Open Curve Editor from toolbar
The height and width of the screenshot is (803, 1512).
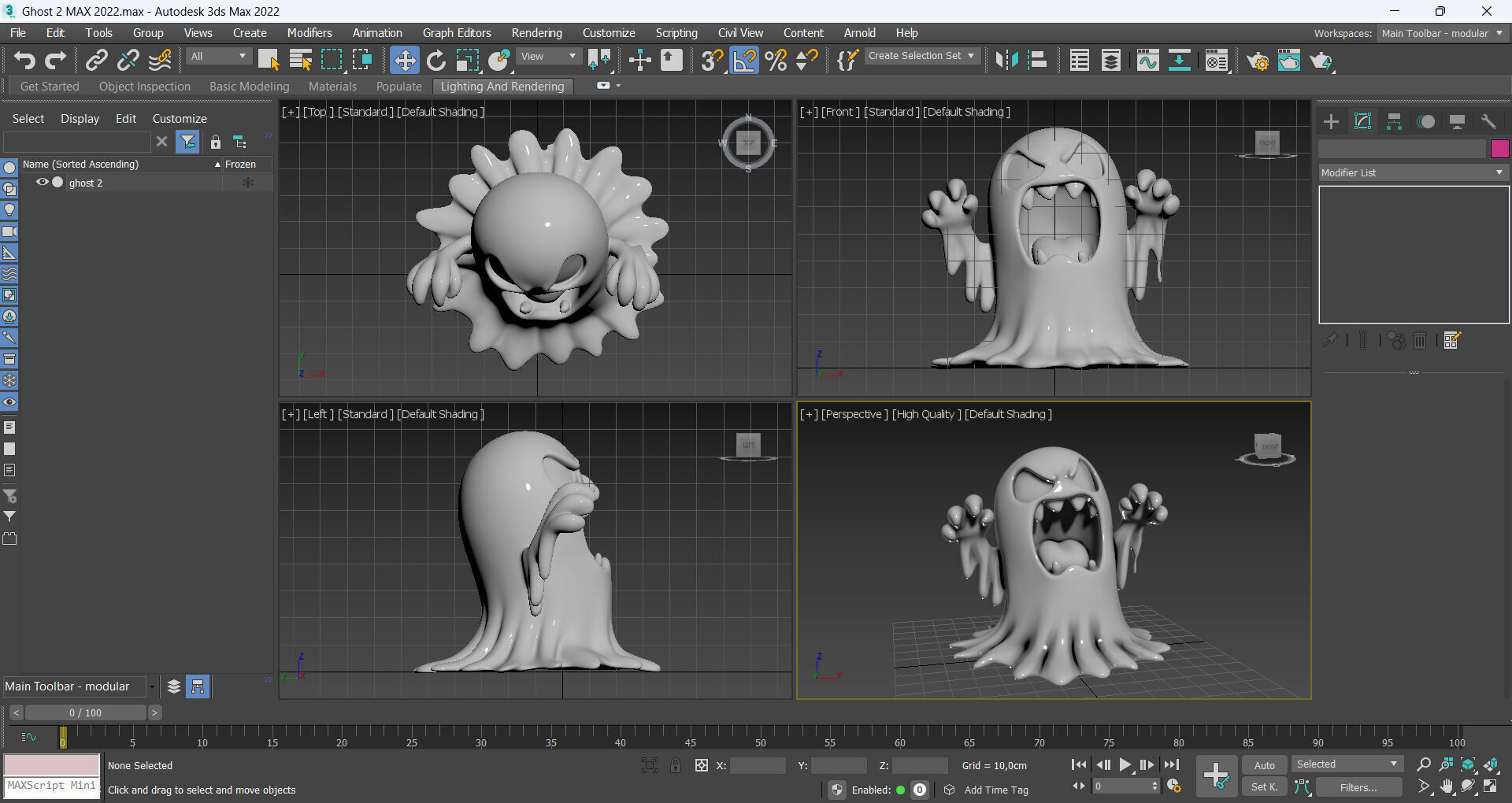[x=1148, y=61]
